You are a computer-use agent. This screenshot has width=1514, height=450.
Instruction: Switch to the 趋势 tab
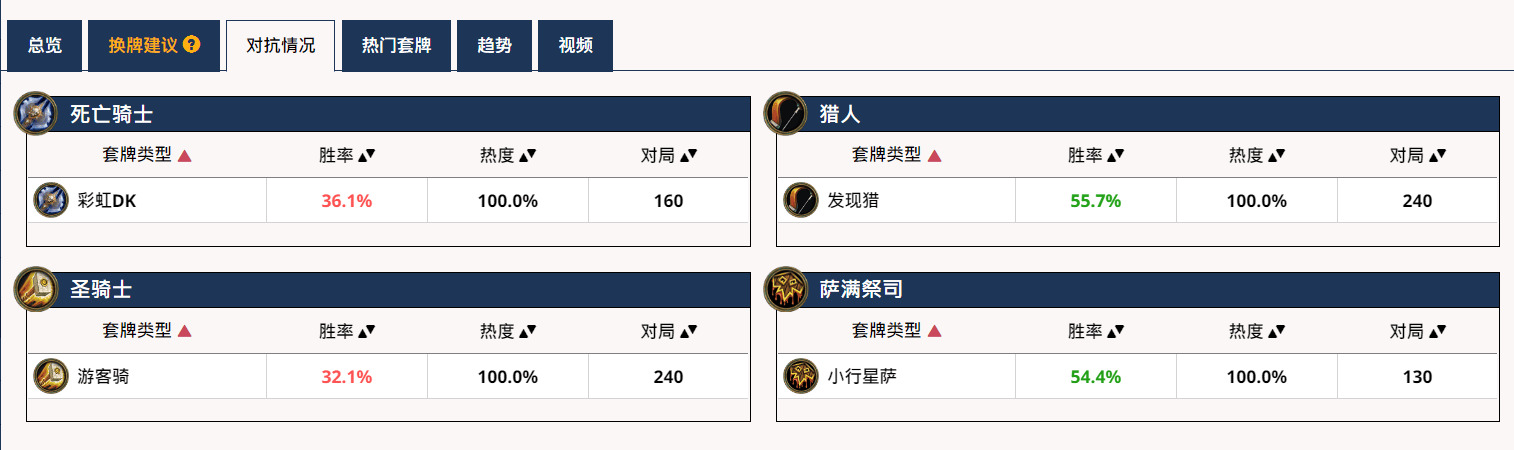[494, 46]
